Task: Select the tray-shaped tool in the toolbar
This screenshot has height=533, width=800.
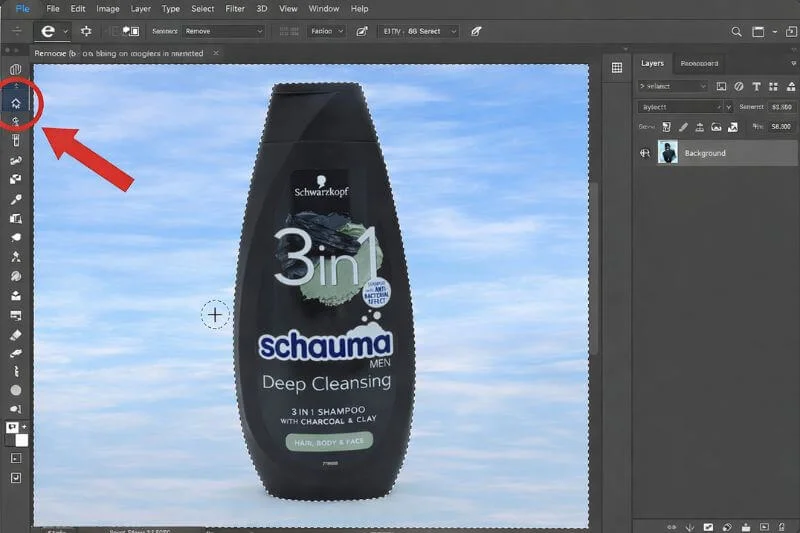Action: 16,295
